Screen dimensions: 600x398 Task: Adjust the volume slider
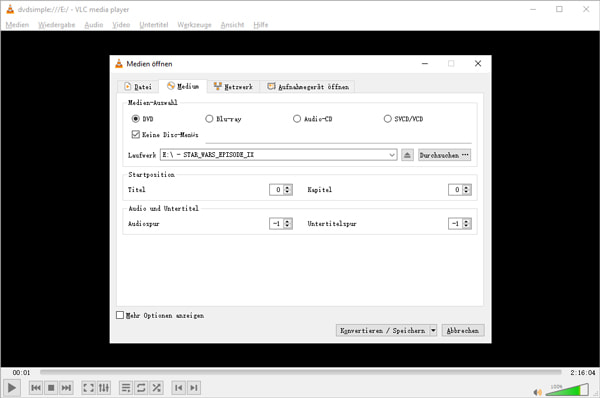567,390
